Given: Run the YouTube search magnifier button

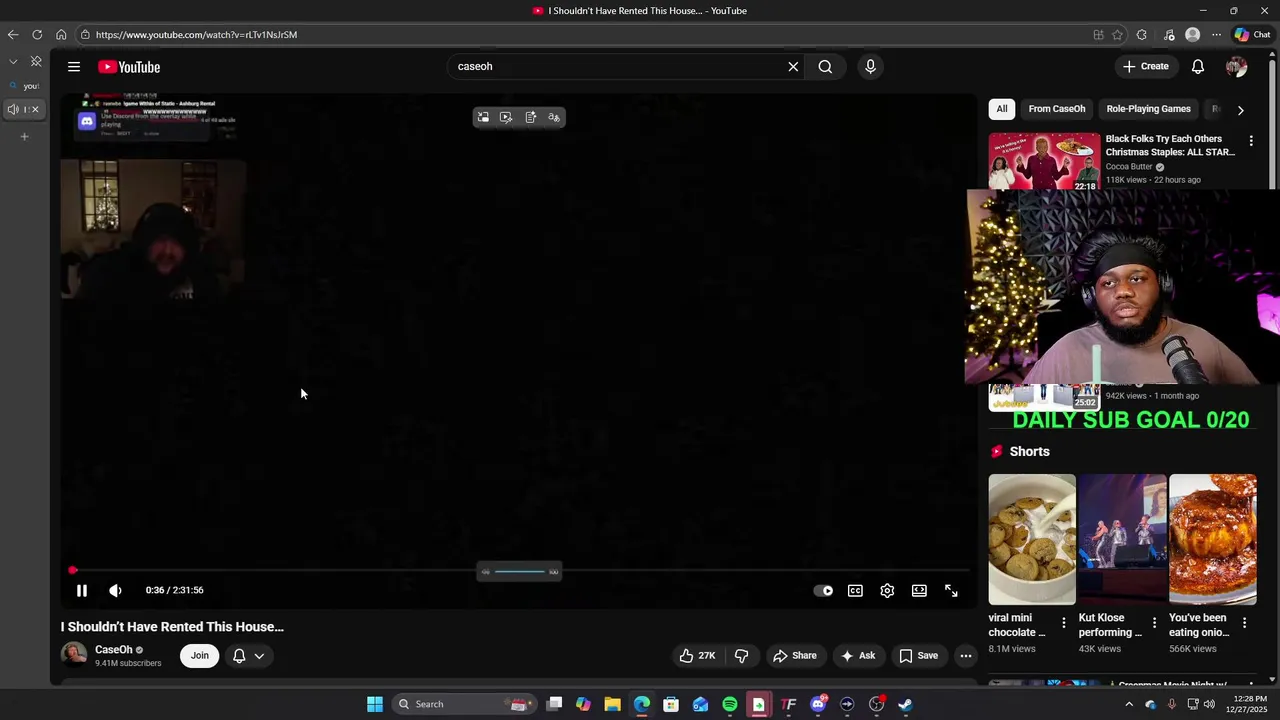Looking at the screenshot, I should (x=825, y=67).
